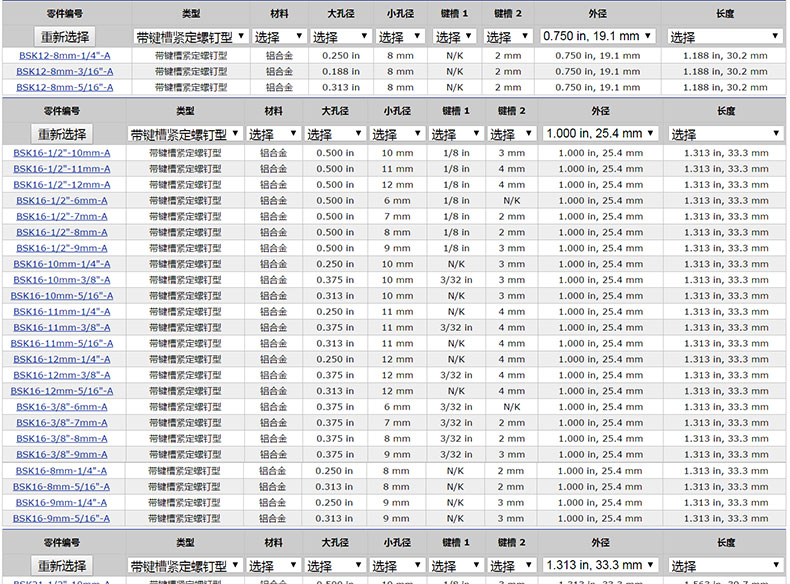The image size is (790, 584).
Task: Open the 类型 dropdown in the 1.000 in table
Action: [185, 133]
